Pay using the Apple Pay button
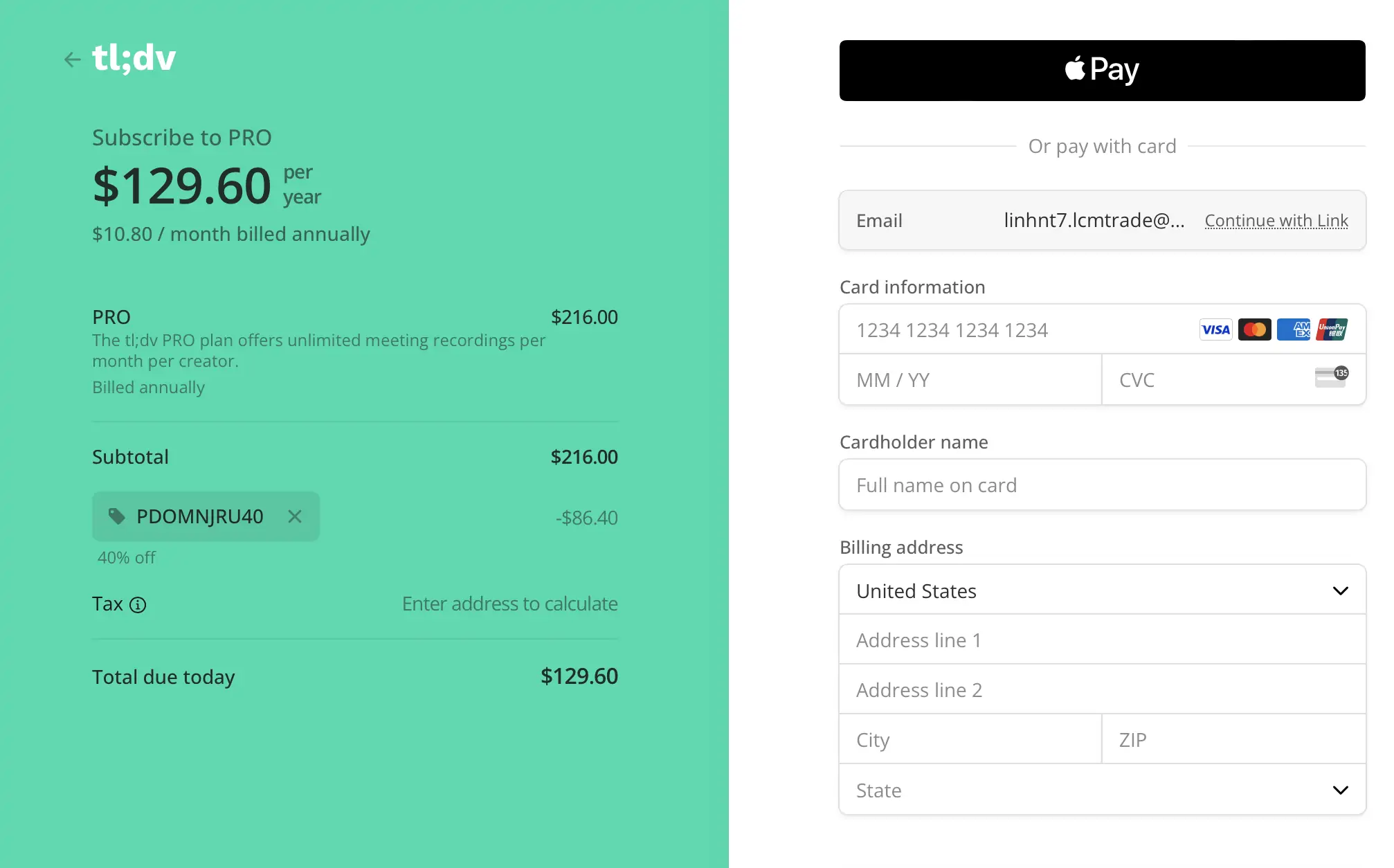Screen dimensions: 1394x868 click(1102, 71)
